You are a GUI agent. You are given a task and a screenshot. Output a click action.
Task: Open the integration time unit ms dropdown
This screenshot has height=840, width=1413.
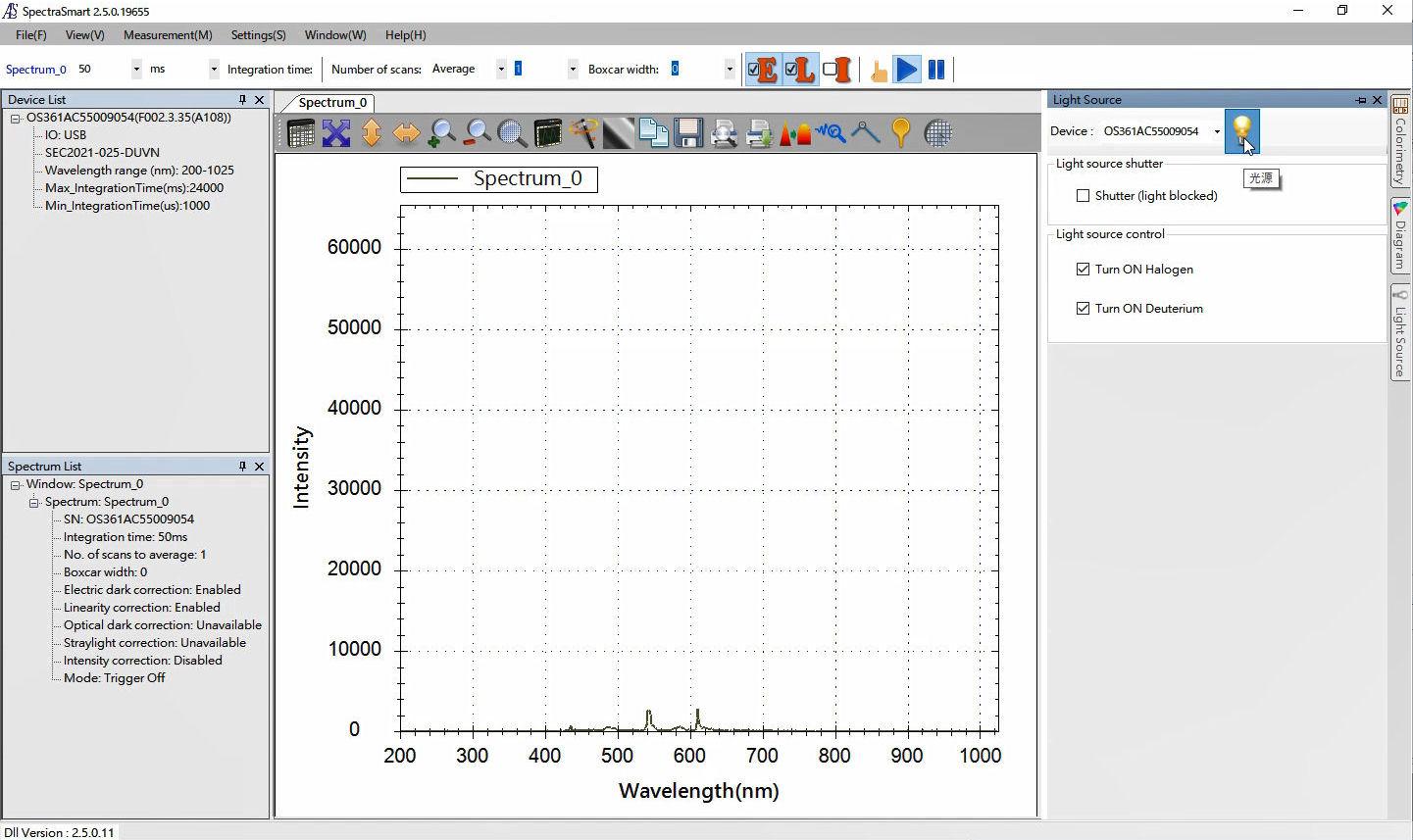[213, 70]
